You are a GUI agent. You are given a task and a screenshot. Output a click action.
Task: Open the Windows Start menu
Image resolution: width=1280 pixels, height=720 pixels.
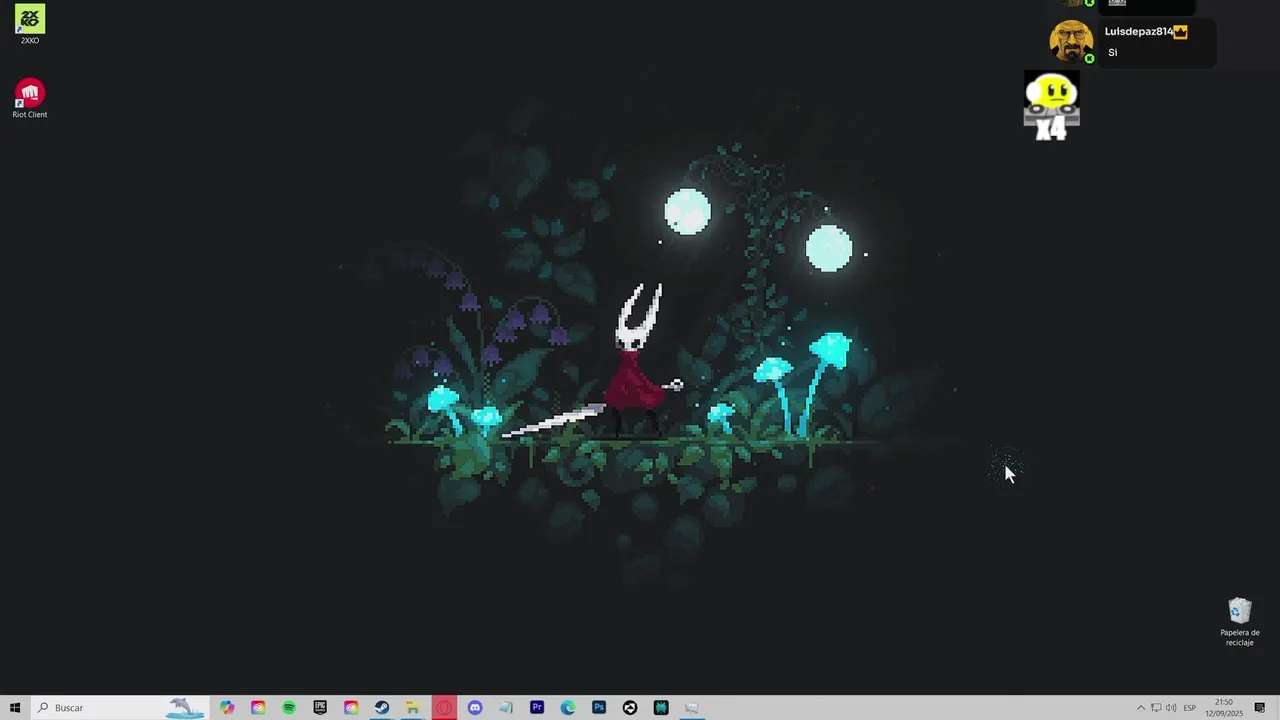pyautogui.click(x=15, y=708)
